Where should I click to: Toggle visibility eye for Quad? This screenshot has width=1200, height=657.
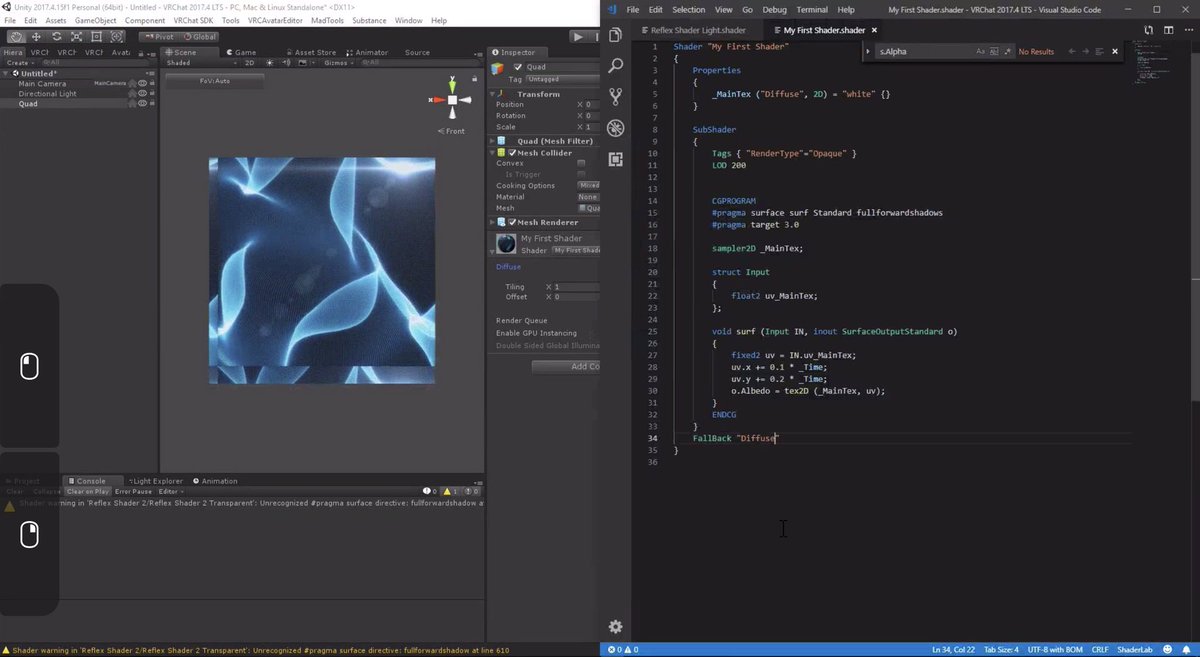143,104
